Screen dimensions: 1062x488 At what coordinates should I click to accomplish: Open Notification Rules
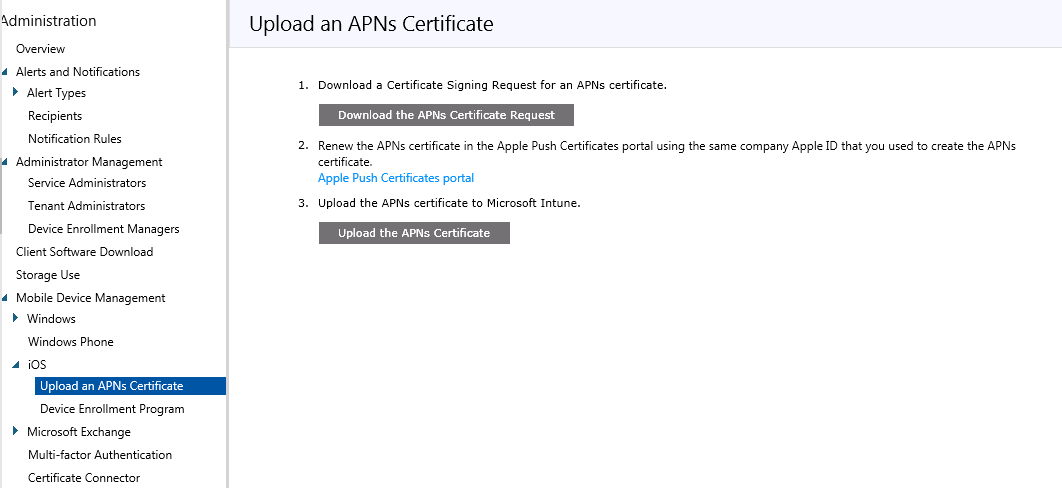[75, 139]
